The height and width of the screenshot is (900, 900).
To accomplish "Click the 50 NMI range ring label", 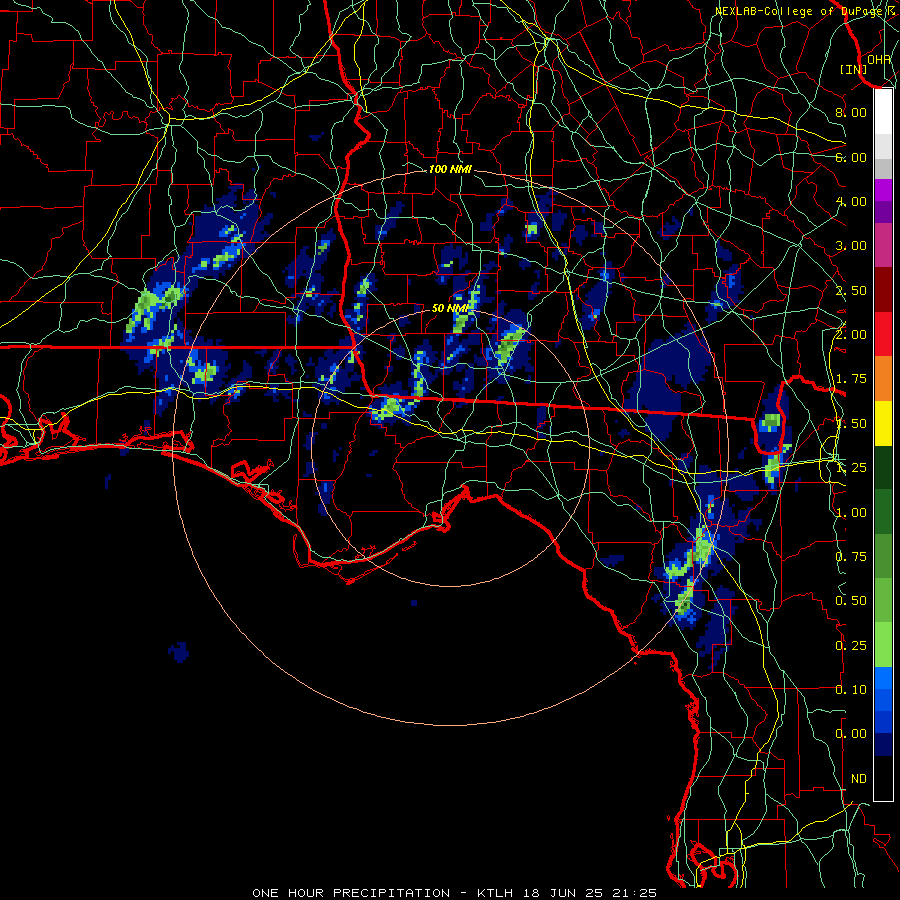I will coord(450,308).
